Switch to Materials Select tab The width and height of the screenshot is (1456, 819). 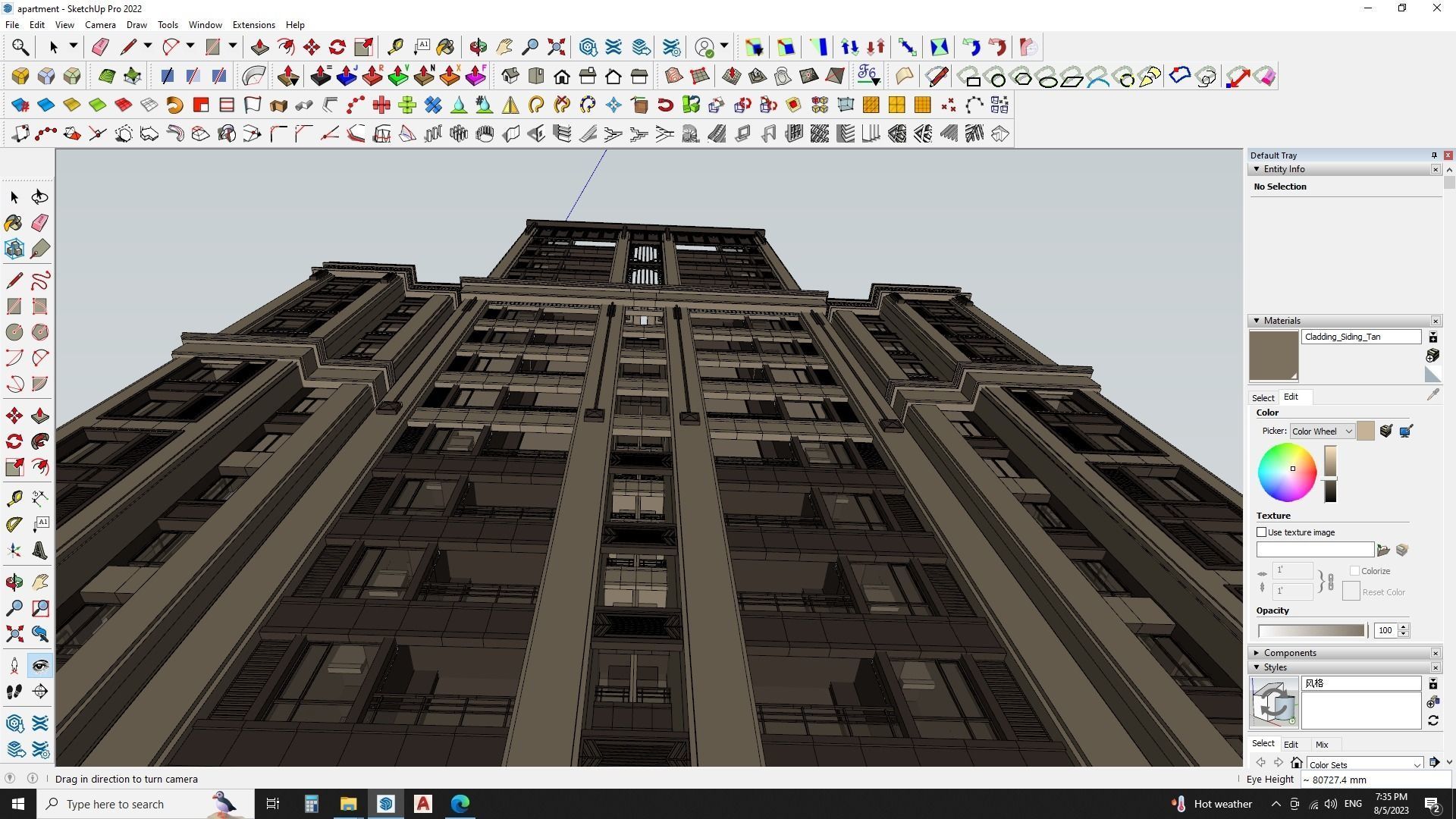click(1263, 398)
